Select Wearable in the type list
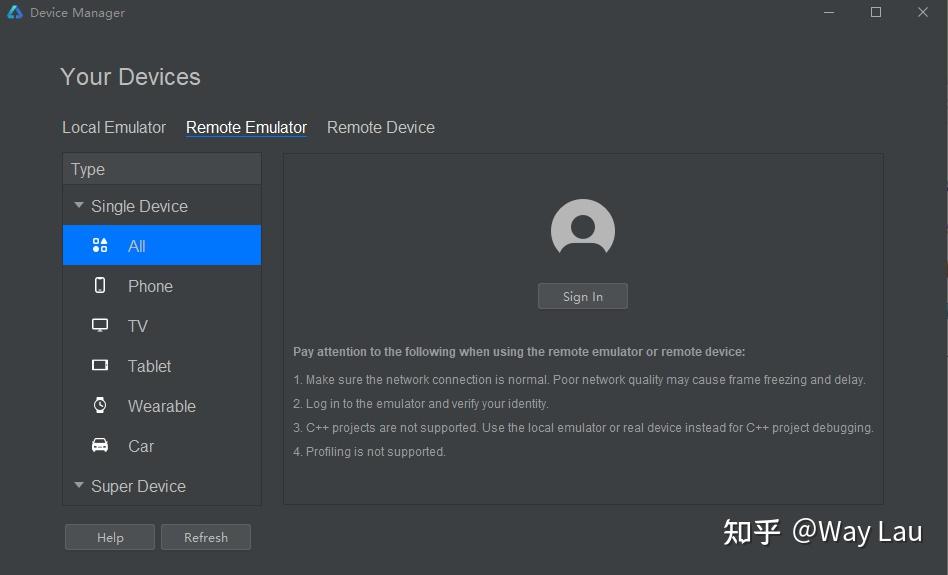The image size is (948, 575). click(162, 406)
